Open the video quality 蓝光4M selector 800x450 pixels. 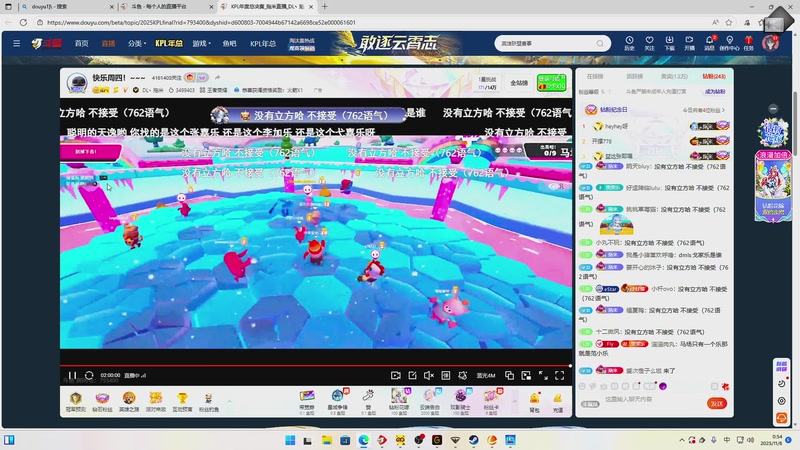tap(486, 376)
